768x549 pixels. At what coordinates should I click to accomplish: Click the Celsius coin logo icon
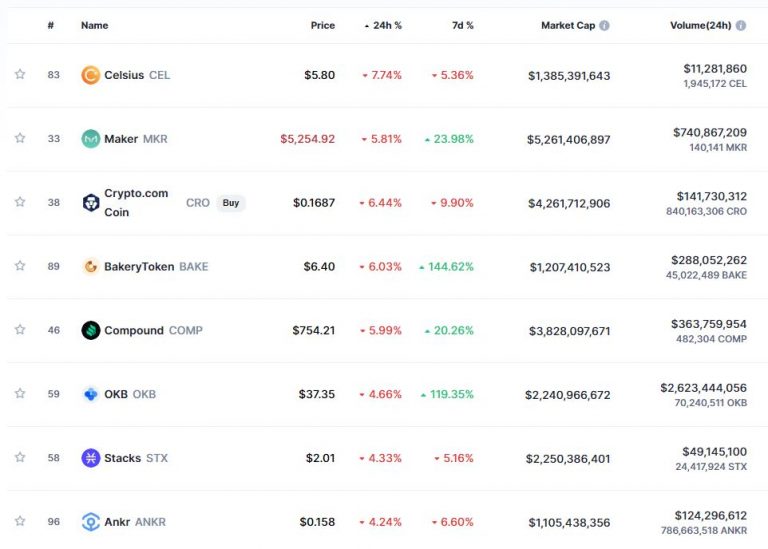[90, 75]
